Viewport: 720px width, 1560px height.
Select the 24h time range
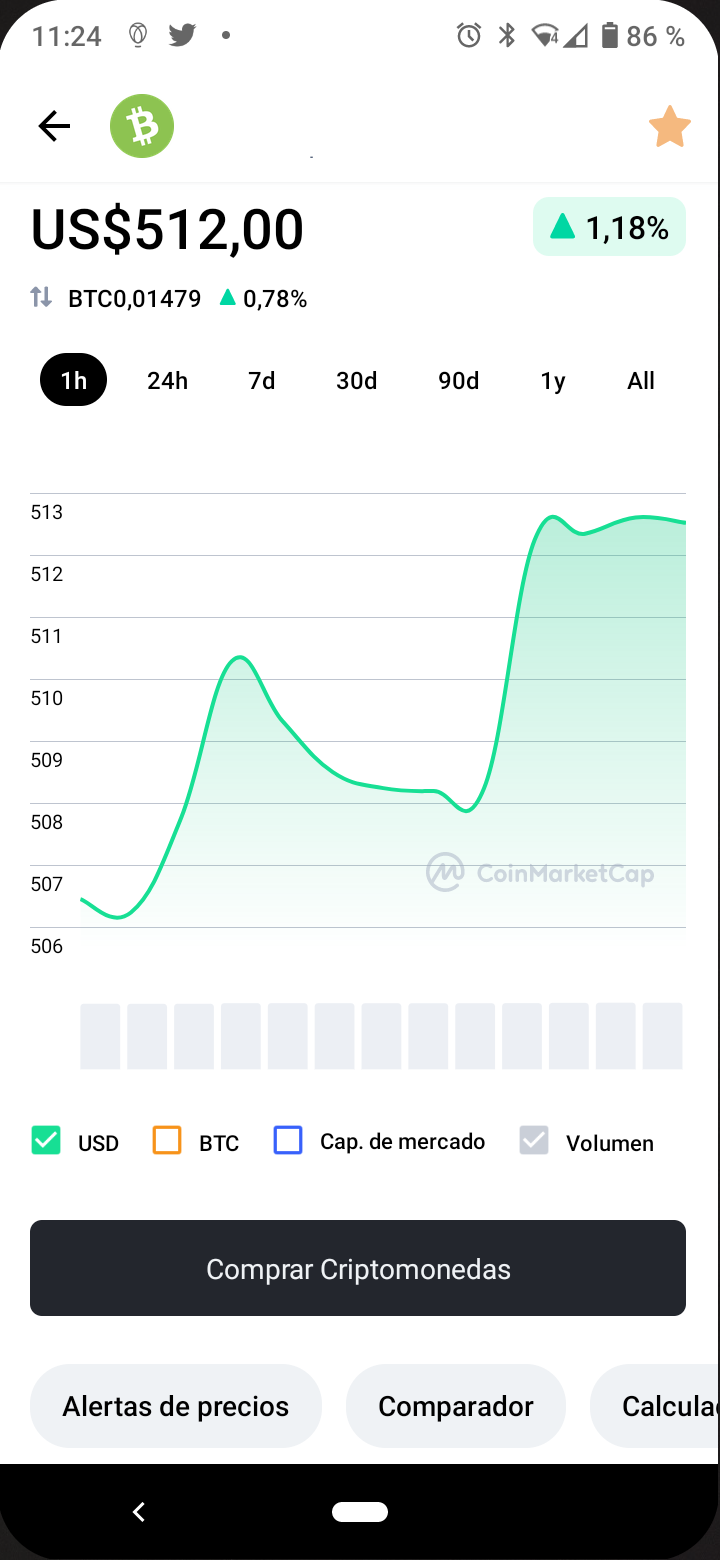tap(167, 380)
